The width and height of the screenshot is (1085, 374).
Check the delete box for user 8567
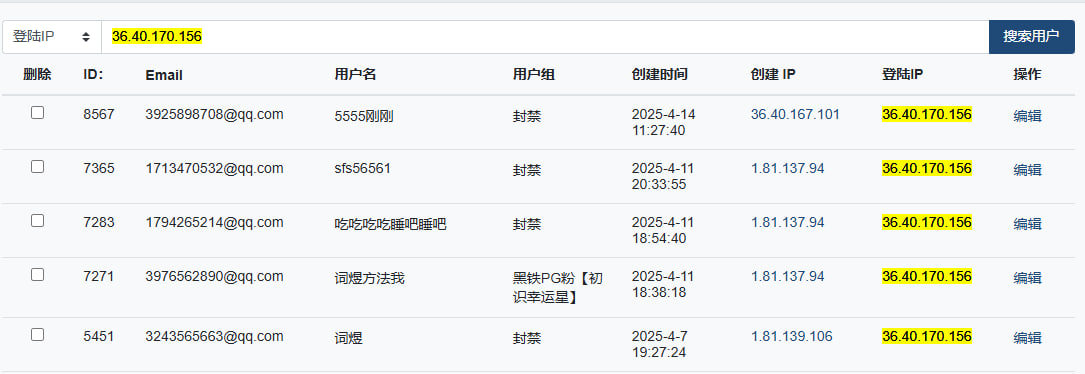[37, 113]
